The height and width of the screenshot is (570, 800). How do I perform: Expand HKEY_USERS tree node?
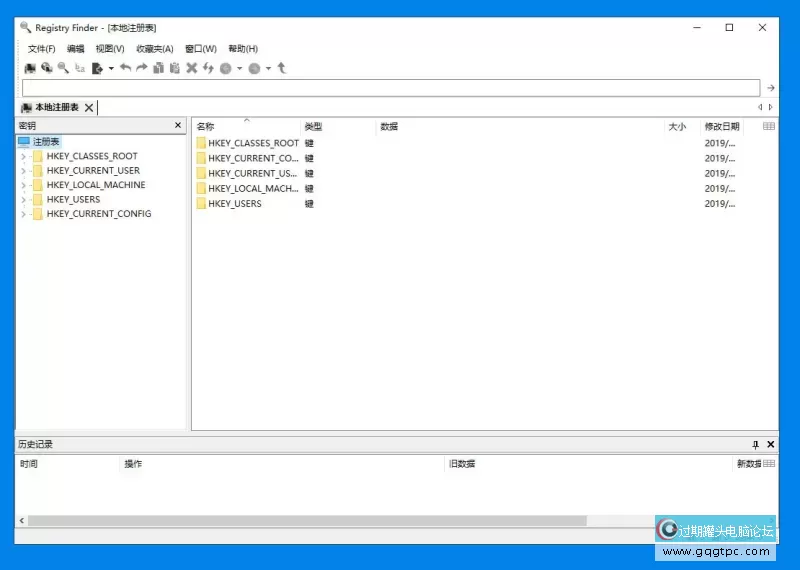pyautogui.click(x=23, y=200)
